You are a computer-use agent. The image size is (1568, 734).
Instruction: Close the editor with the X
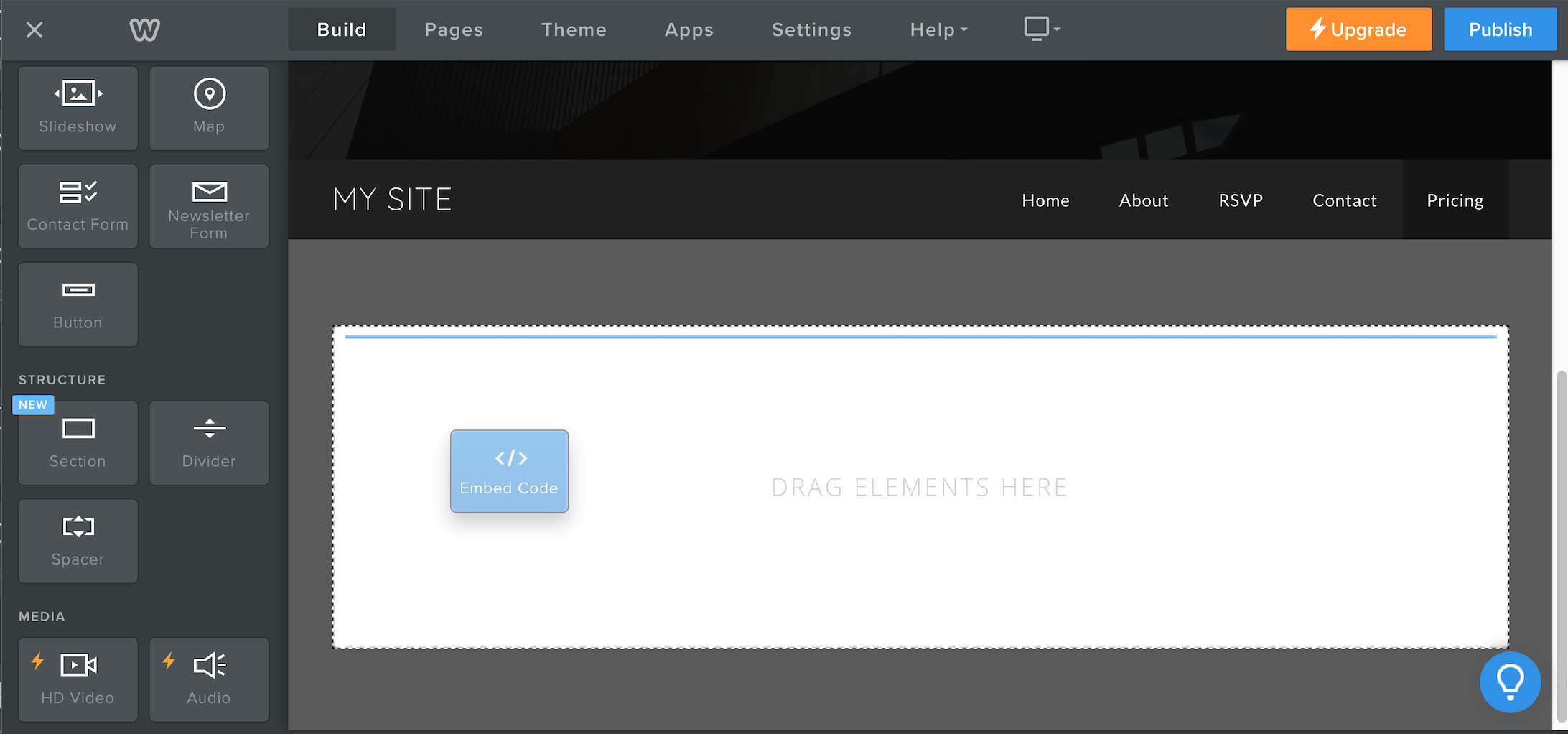(34, 29)
